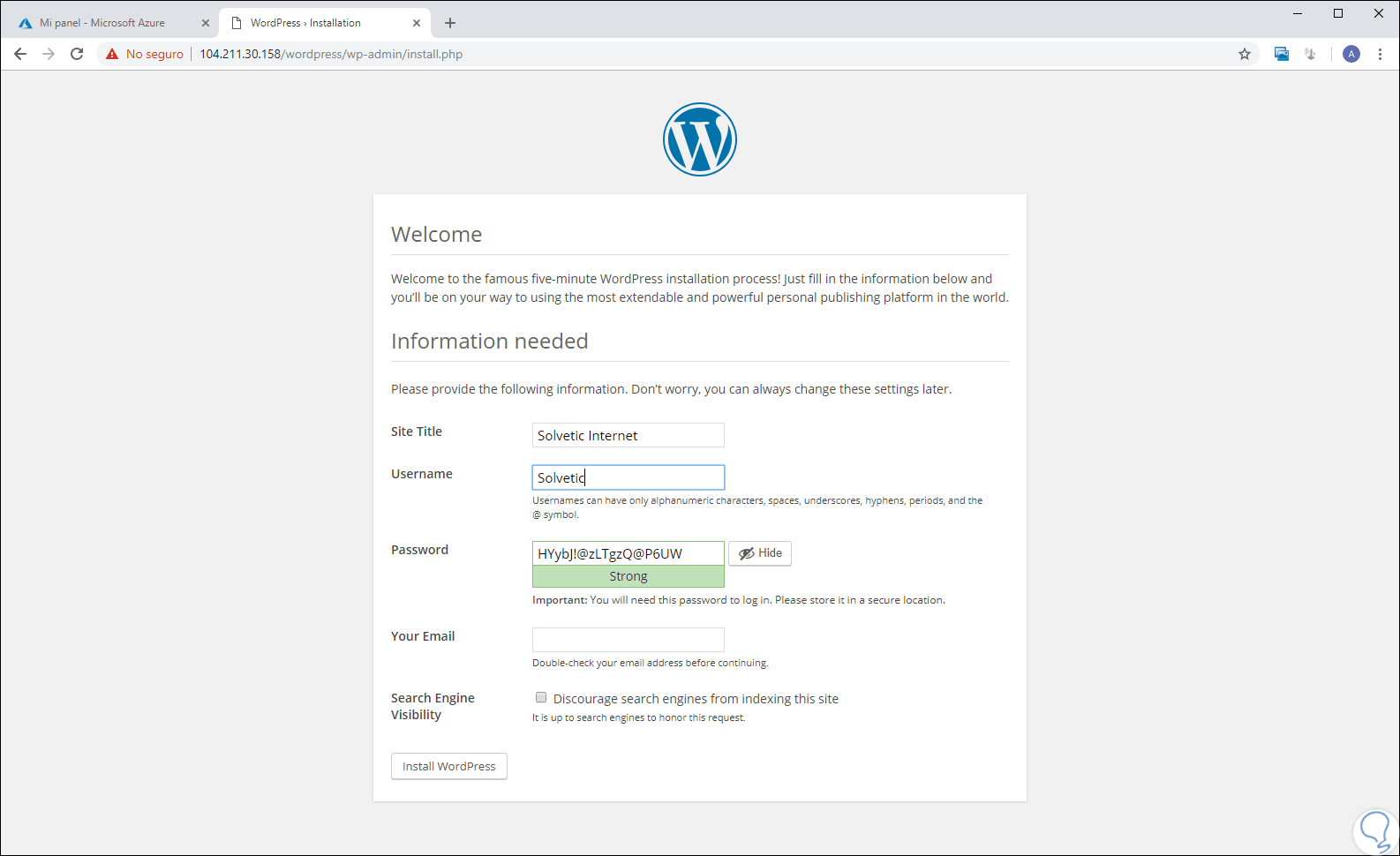Screen dimensions: 1400x856
Task: Enable Discourage search engines checkbox
Action: point(541,698)
